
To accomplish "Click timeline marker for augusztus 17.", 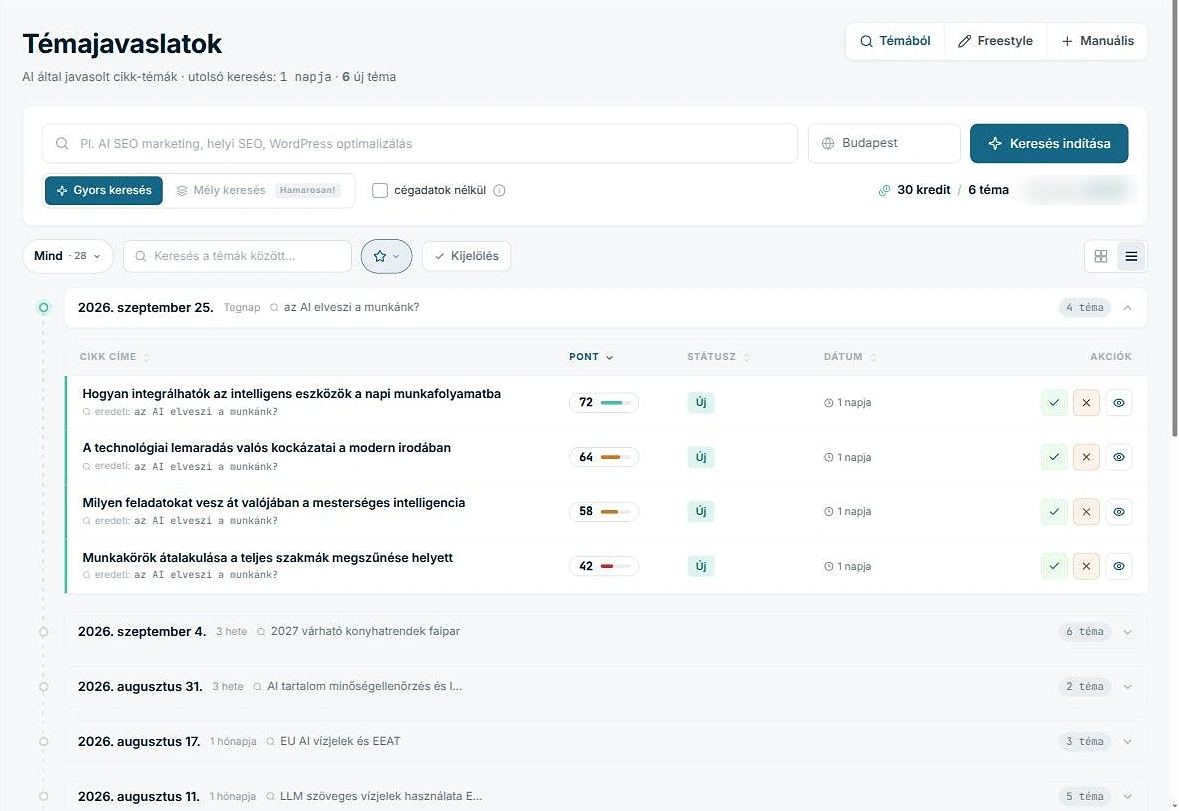I will [x=44, y=742].
